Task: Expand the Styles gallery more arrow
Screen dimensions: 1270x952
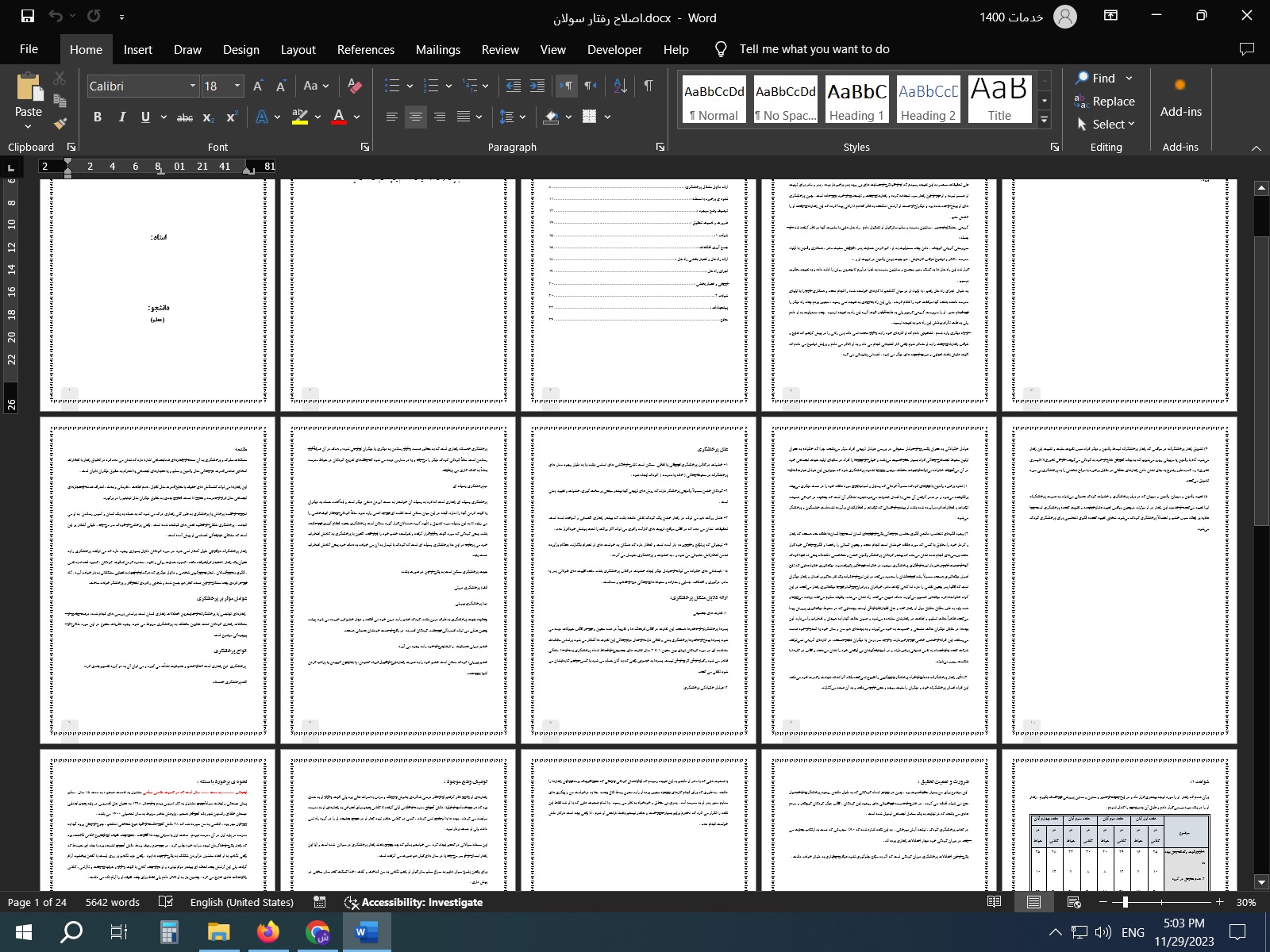Action: pyautogui.click(x=1045, y=120)
